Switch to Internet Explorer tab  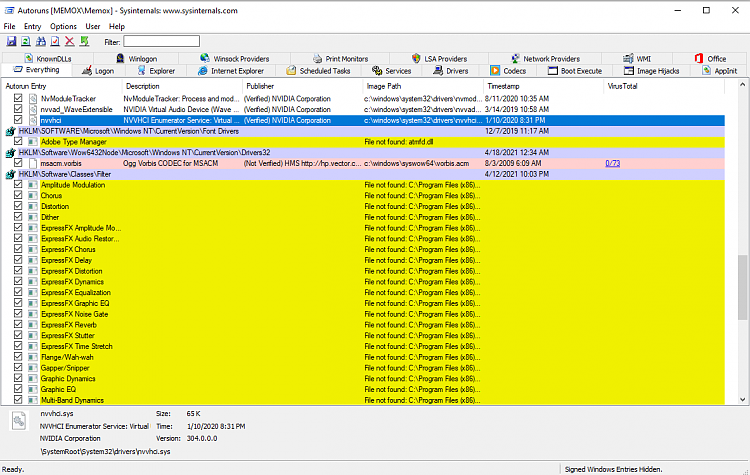pyautogui.click(x=231, y=71)
